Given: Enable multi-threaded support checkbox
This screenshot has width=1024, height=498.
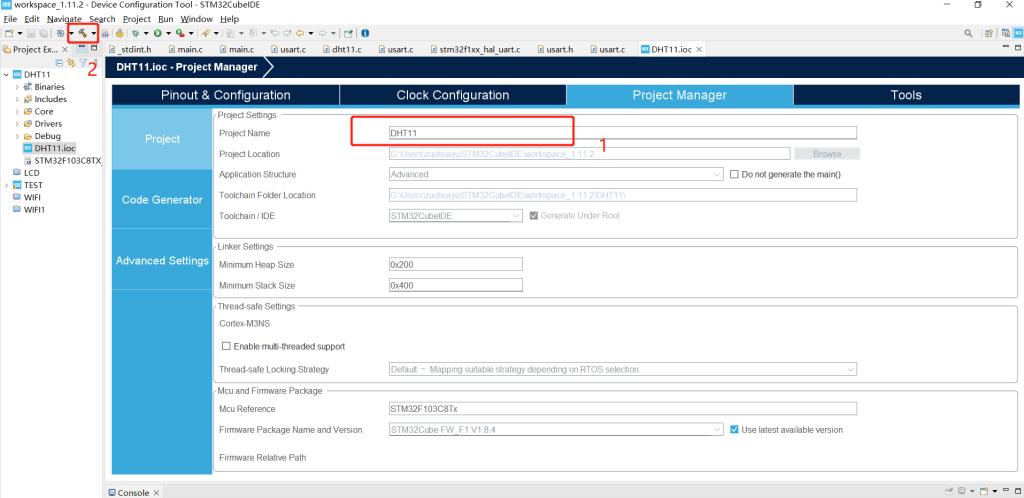Looking at the screenshot, I should [227, 346].
